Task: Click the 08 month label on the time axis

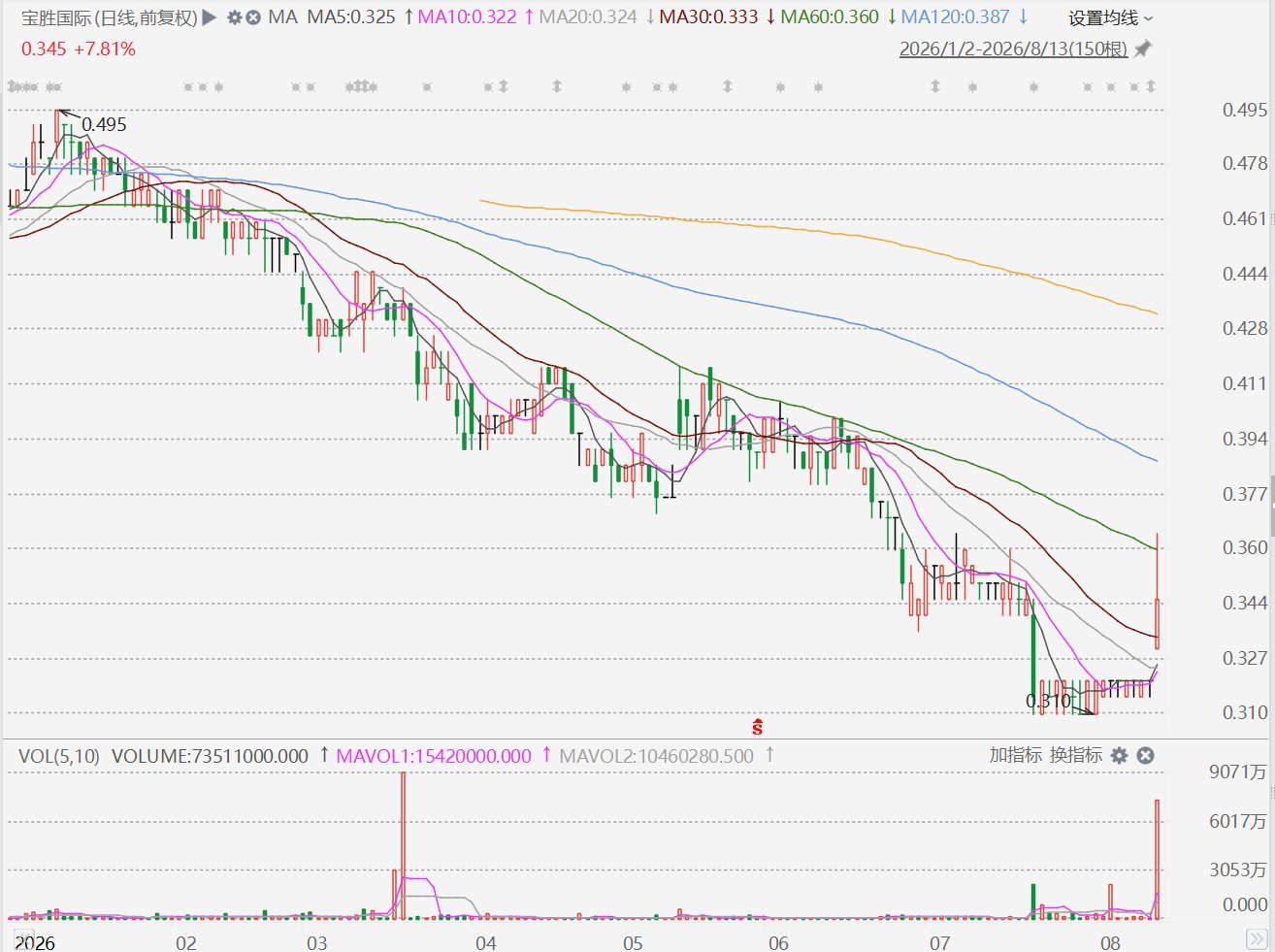Action: point(1110,943)
